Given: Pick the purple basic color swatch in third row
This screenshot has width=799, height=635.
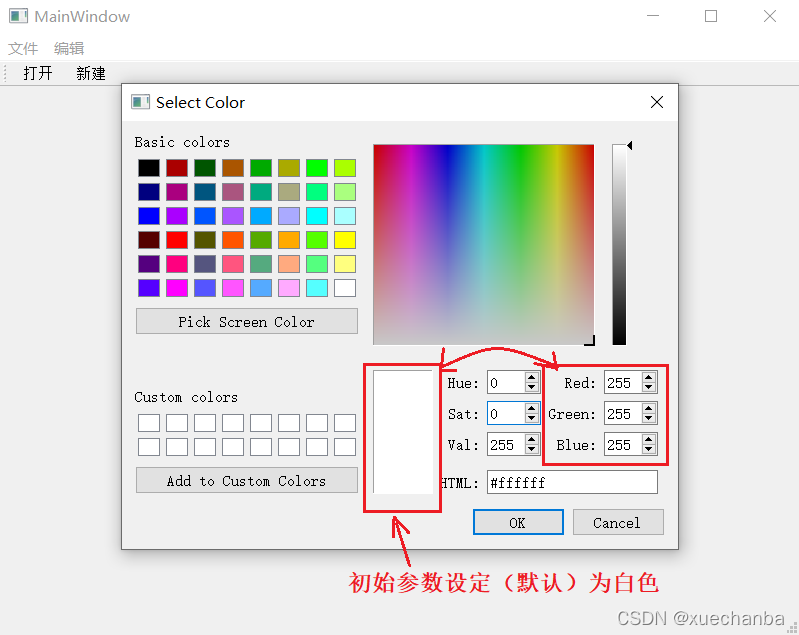Looking at the screenshot, I should [x=177, y=216].
